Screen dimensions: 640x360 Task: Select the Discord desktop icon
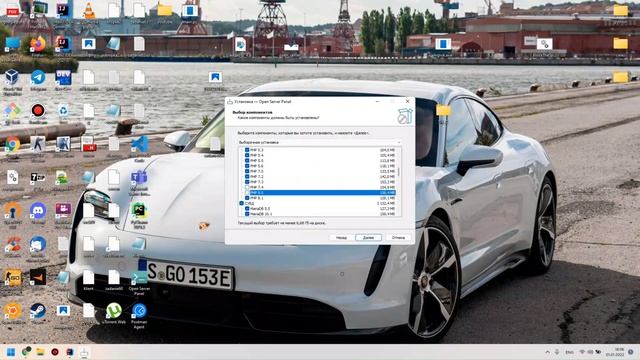pyautogui.click(x=38, y=211)
